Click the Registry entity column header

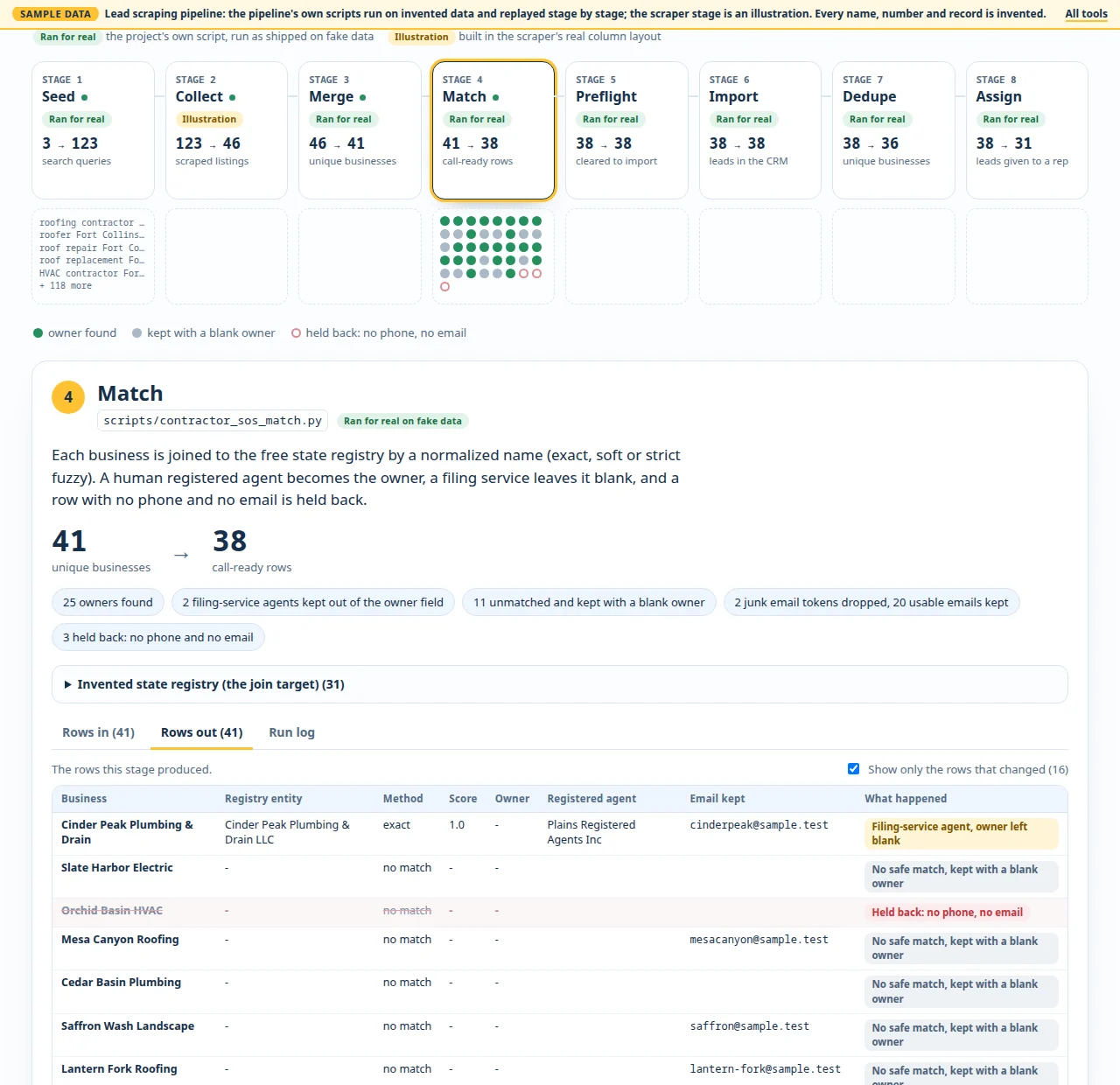tap(263, 799)
